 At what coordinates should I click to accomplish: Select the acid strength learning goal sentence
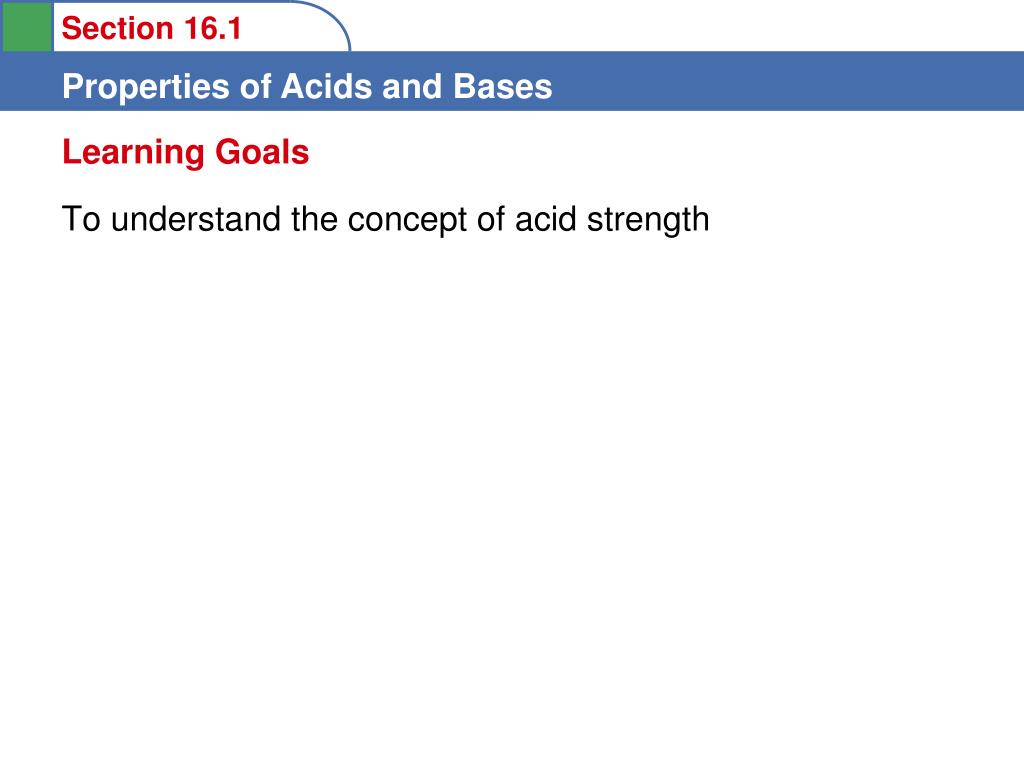click(385, 219)
